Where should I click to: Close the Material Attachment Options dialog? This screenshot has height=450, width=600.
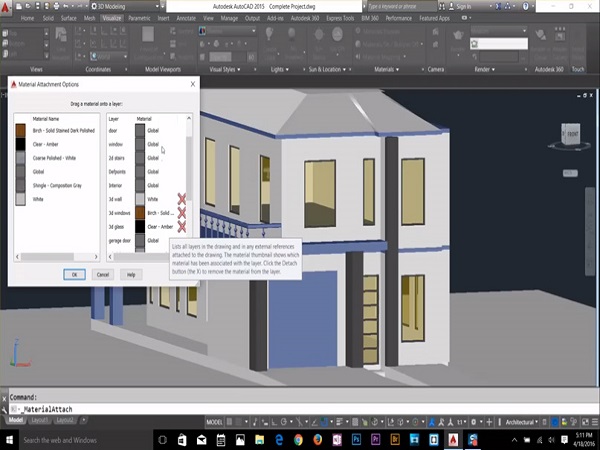(193, 84)
